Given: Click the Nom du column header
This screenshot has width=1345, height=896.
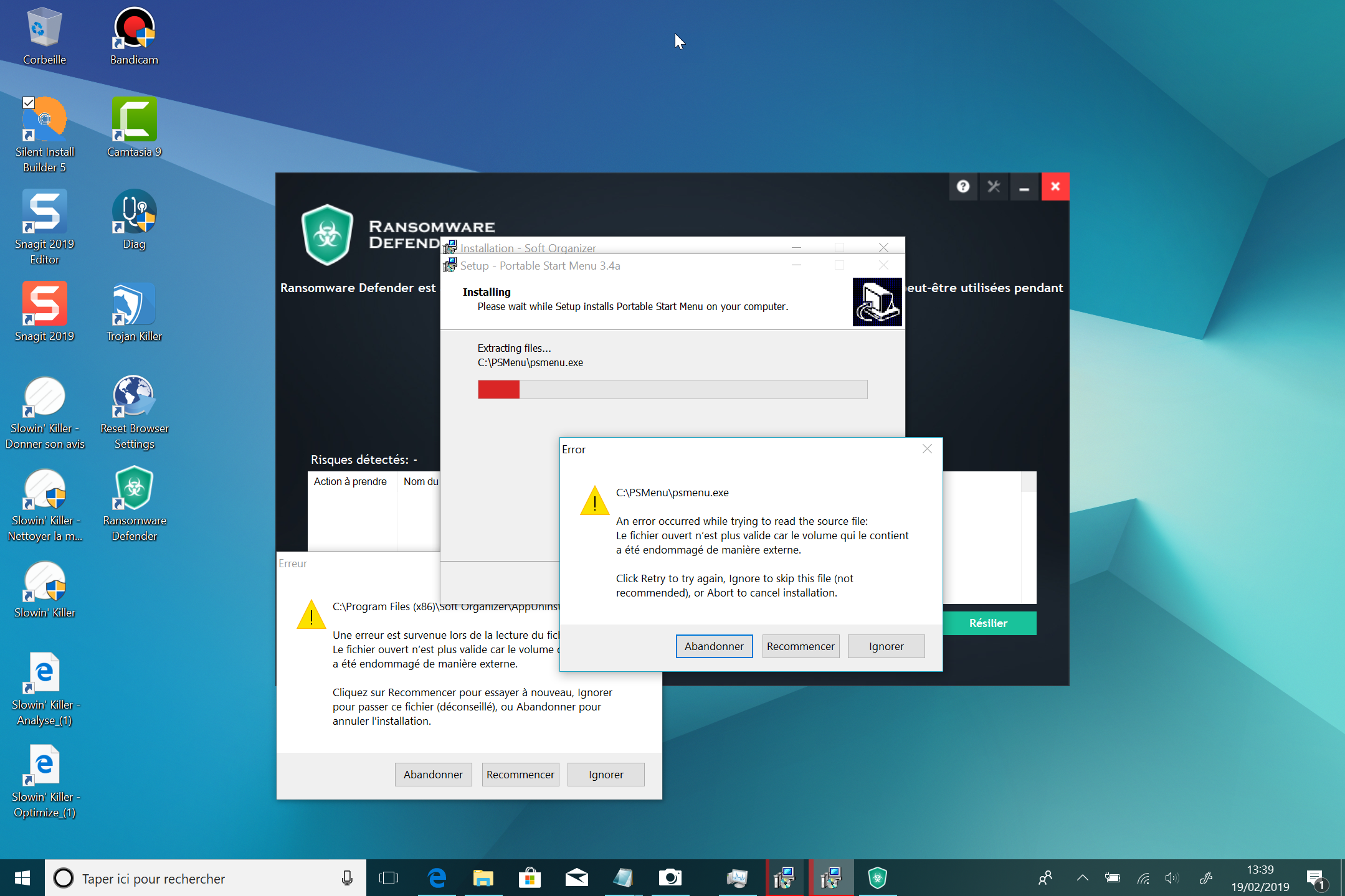Looking at the screenshot, I should point(421,481).
